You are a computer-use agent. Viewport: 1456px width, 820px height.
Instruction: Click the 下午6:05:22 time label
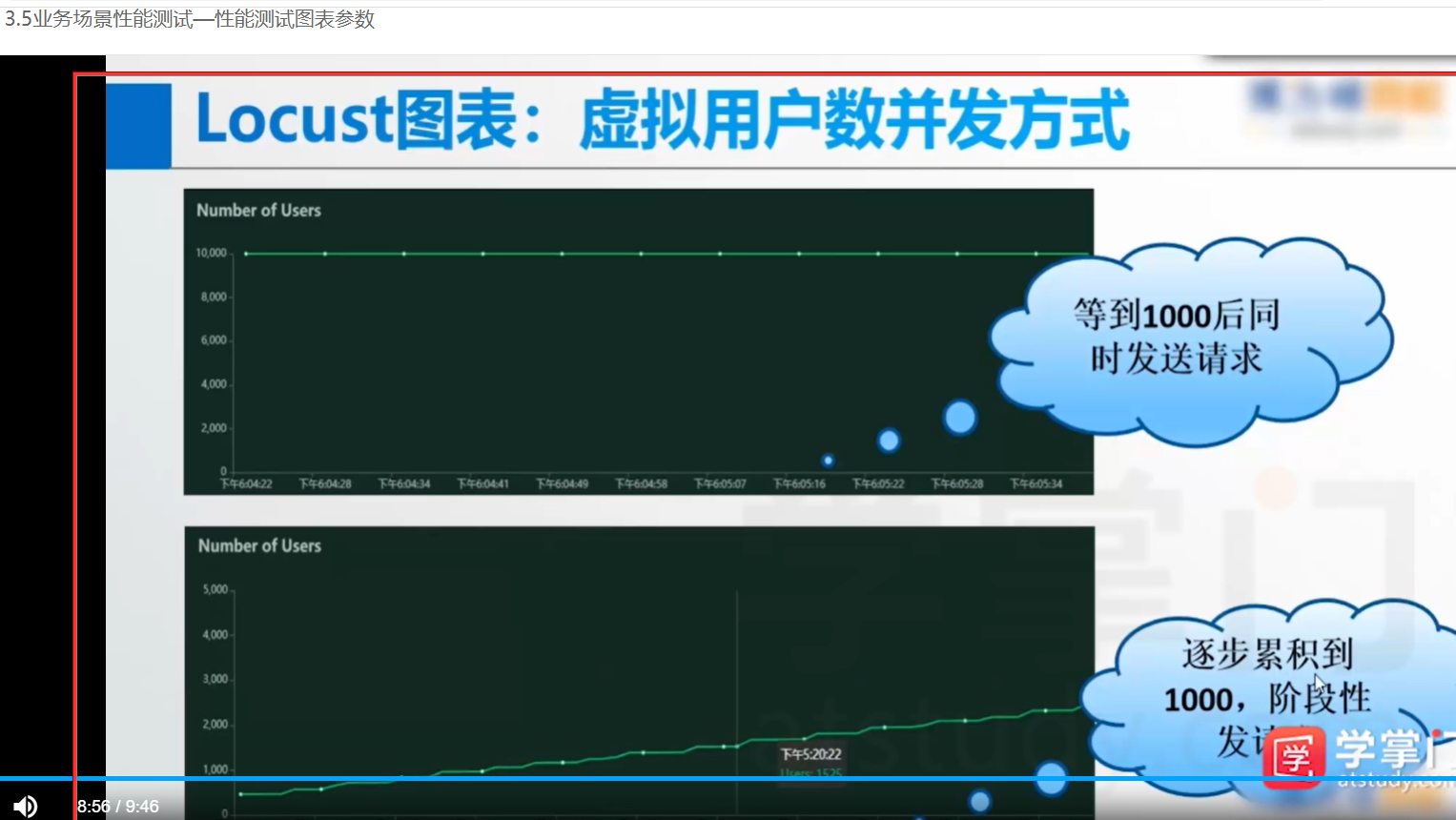(x=878, y=484)
